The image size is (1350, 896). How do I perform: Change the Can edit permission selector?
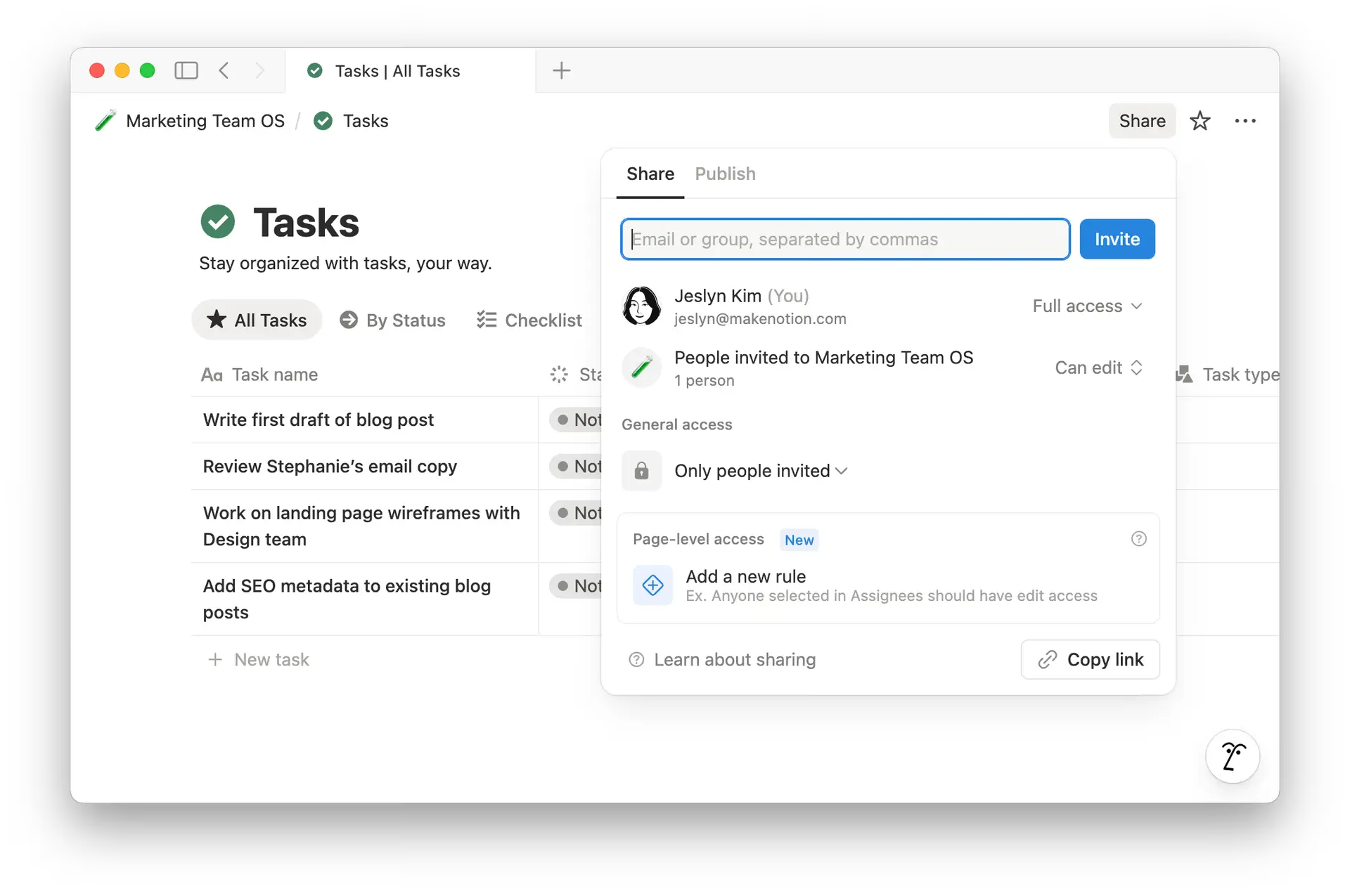click(x=1098, y=368)
